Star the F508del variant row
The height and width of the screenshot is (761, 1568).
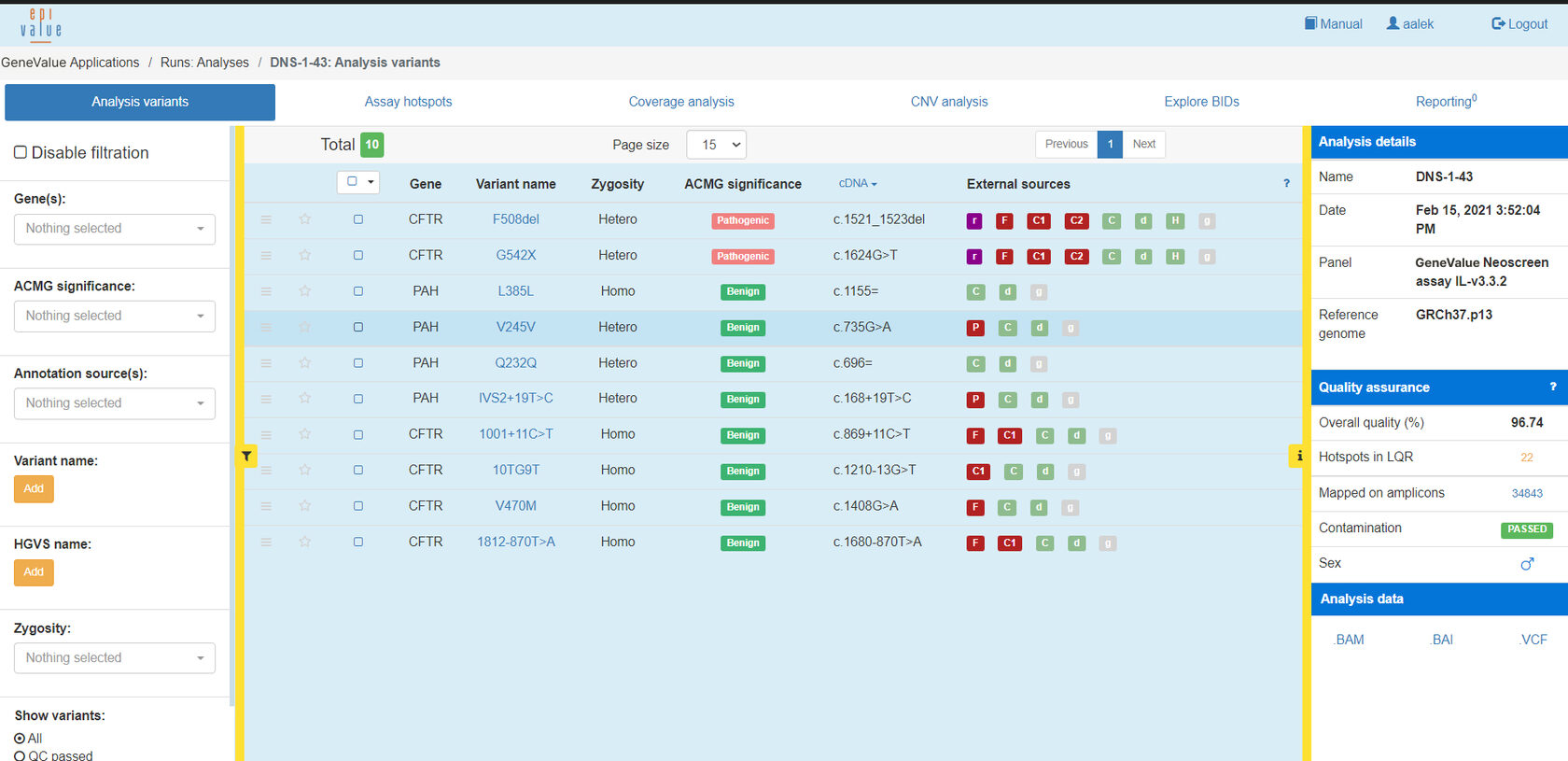coord(304,219)
